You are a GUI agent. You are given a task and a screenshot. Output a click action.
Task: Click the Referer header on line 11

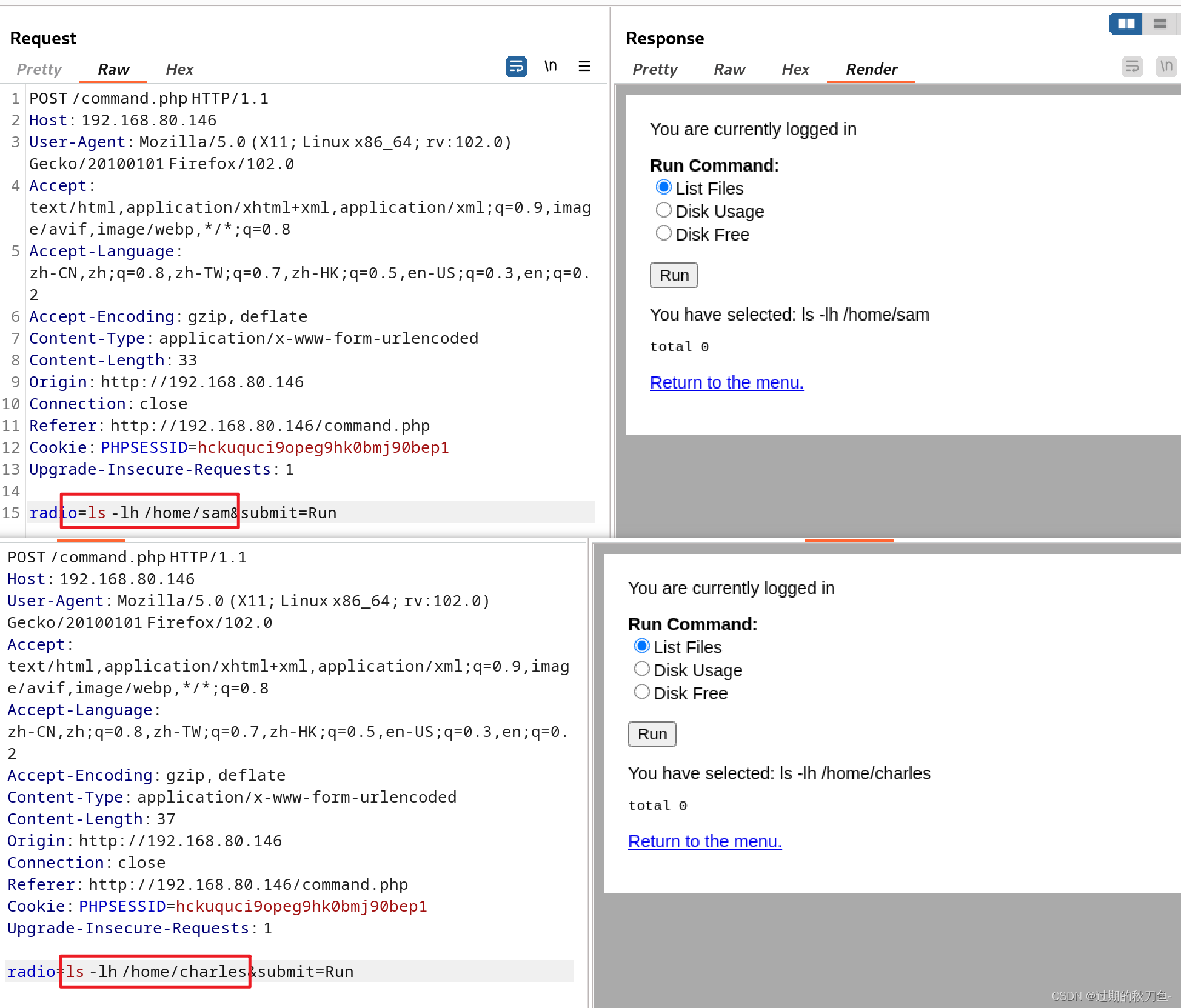click(x=230, y=426)
